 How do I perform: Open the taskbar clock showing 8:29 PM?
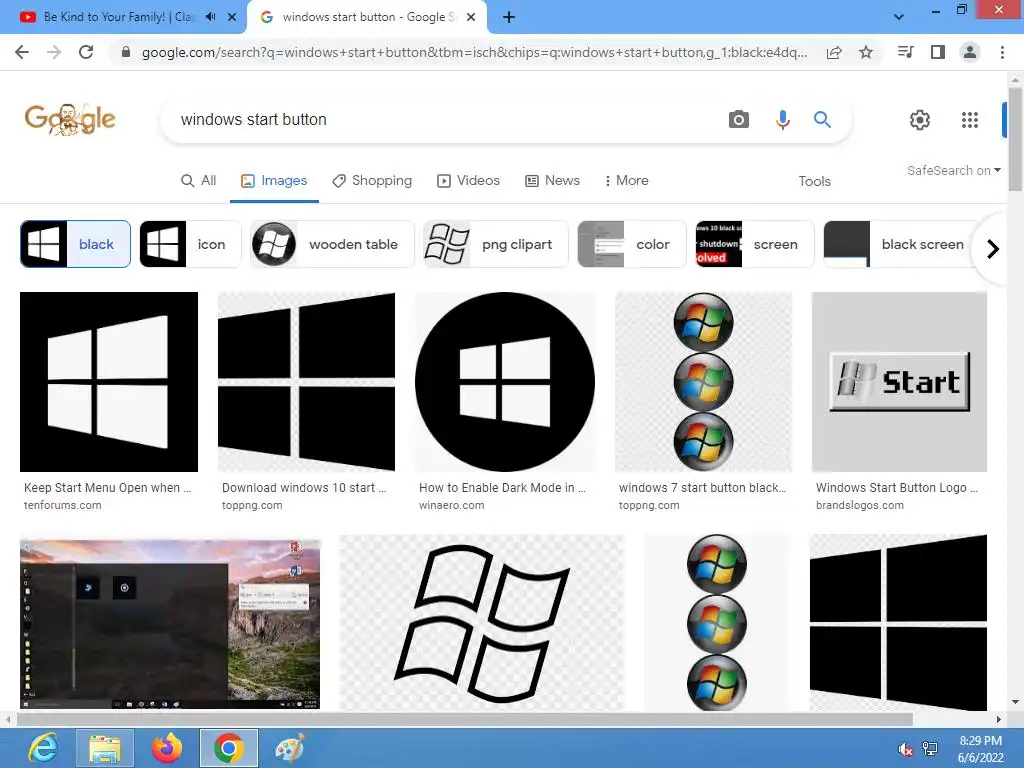tap(980, 749)
